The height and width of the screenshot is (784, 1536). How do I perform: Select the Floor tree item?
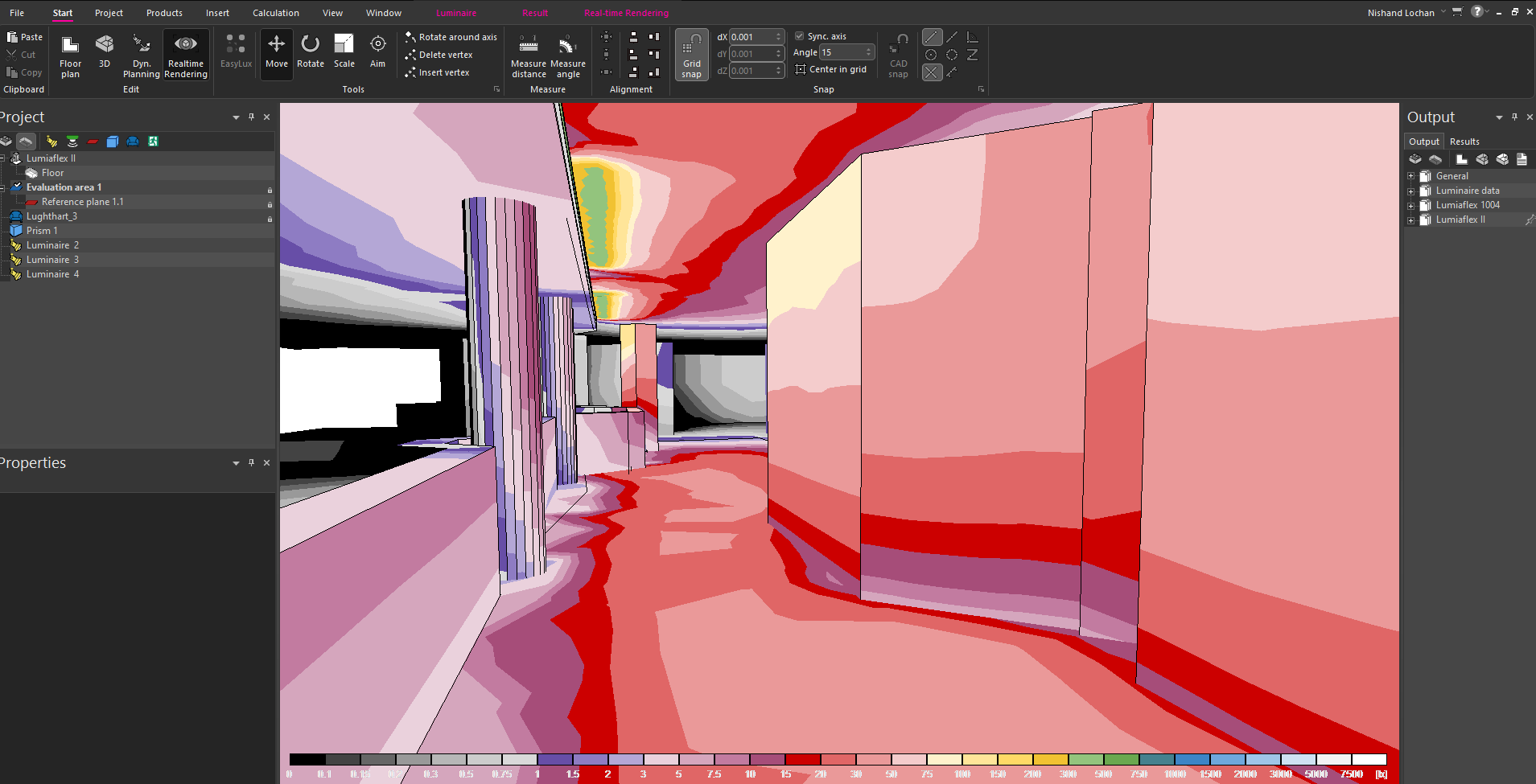click(52, 173)
